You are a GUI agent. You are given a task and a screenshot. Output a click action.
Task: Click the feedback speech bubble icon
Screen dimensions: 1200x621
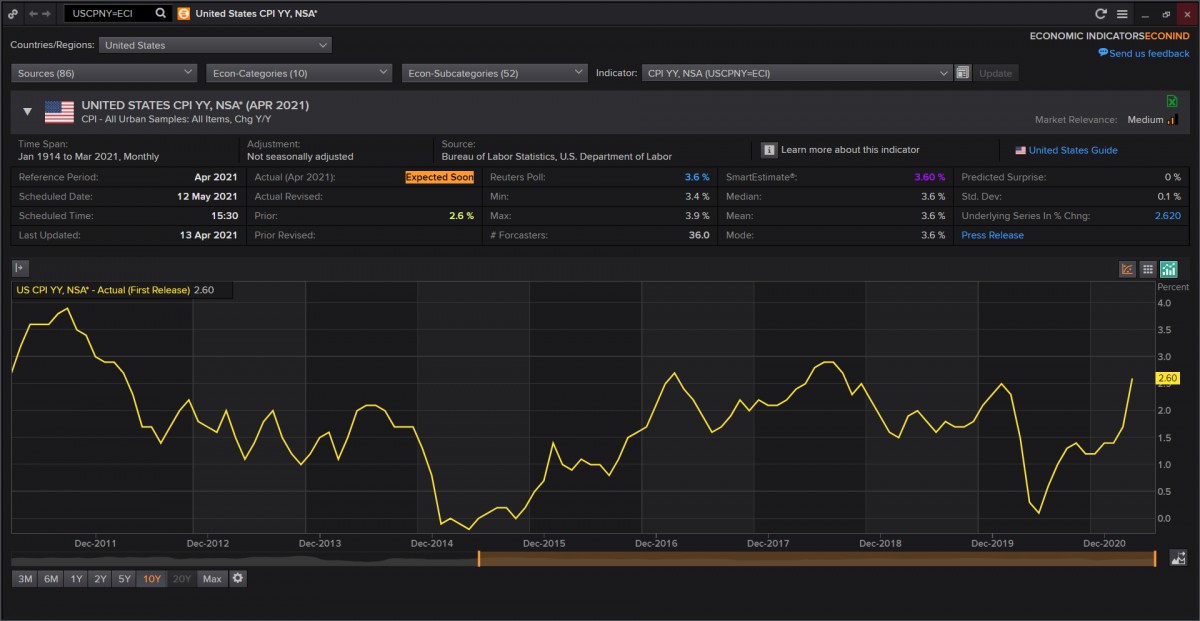(x=1103, y=53)
